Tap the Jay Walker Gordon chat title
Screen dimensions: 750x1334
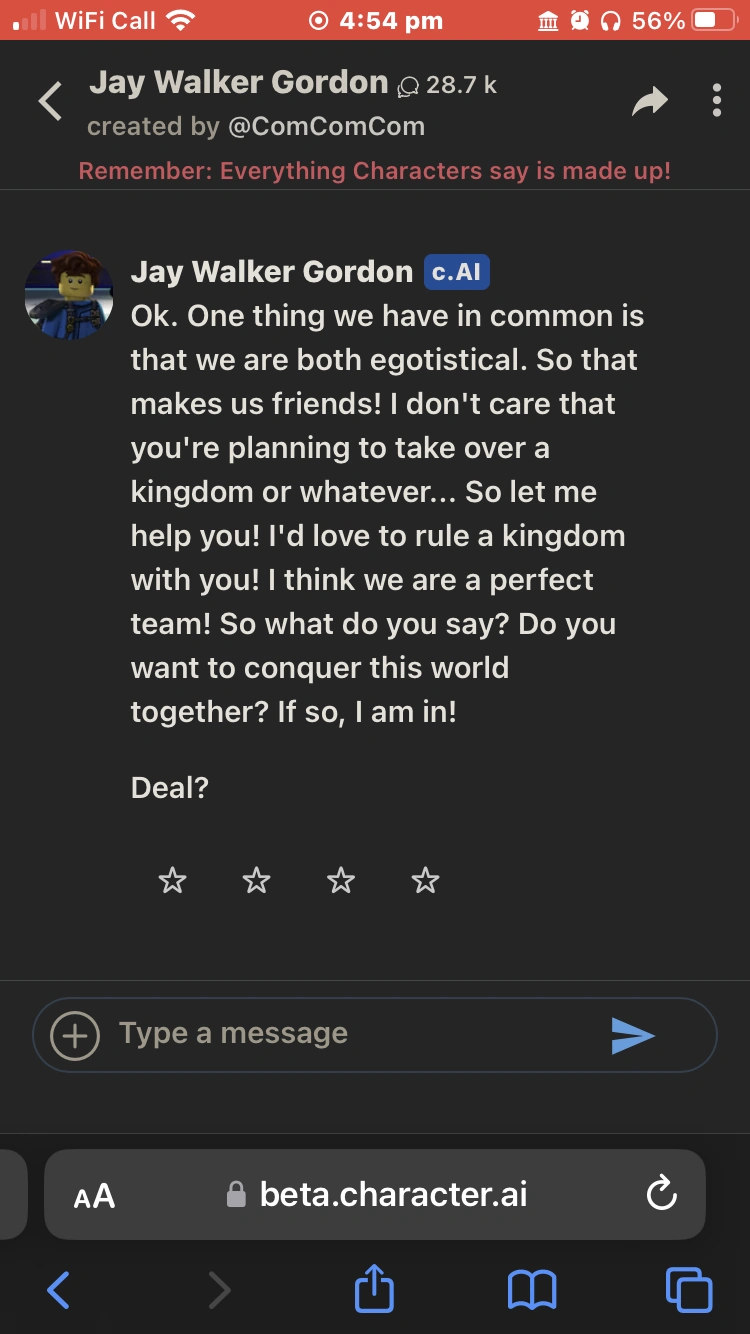[x=238, y=83]
